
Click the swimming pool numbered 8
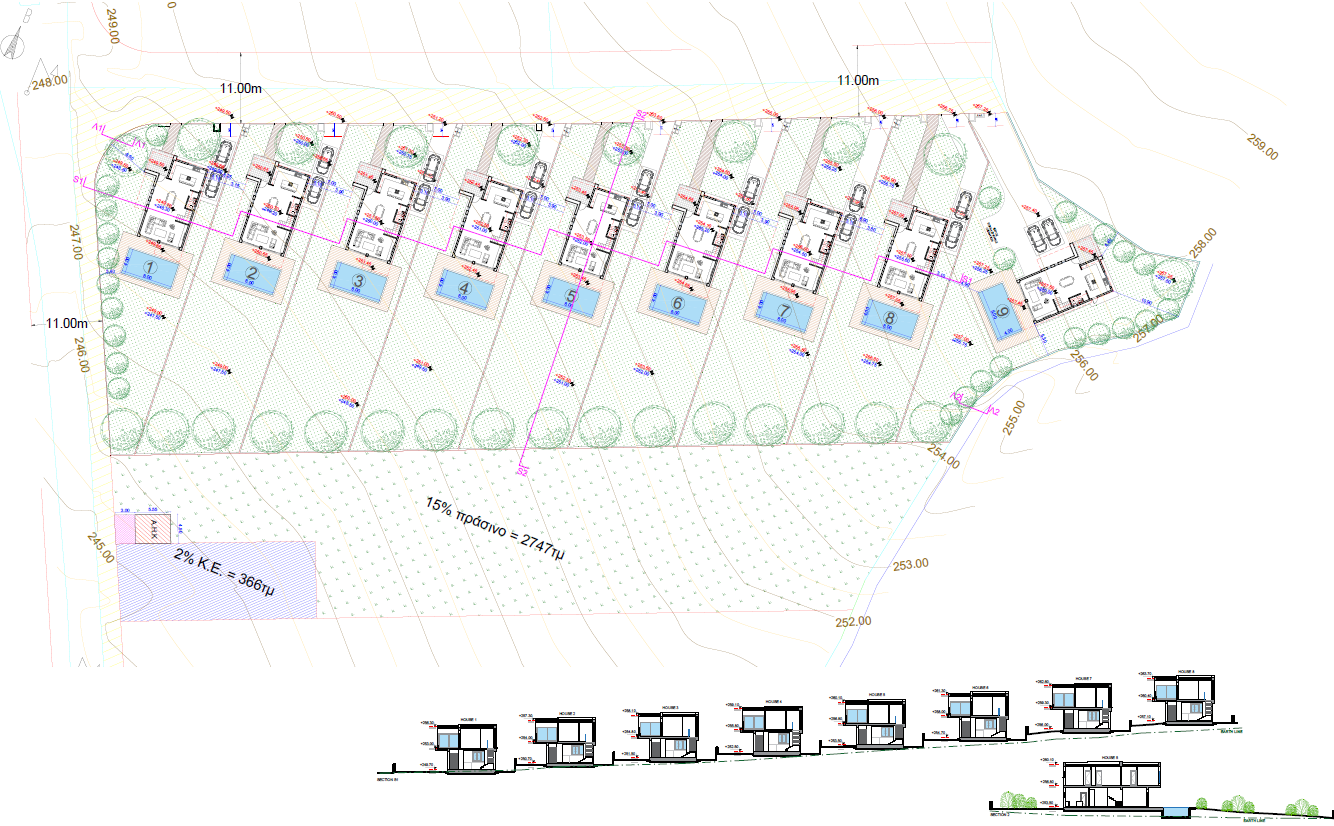coord(888,315)
